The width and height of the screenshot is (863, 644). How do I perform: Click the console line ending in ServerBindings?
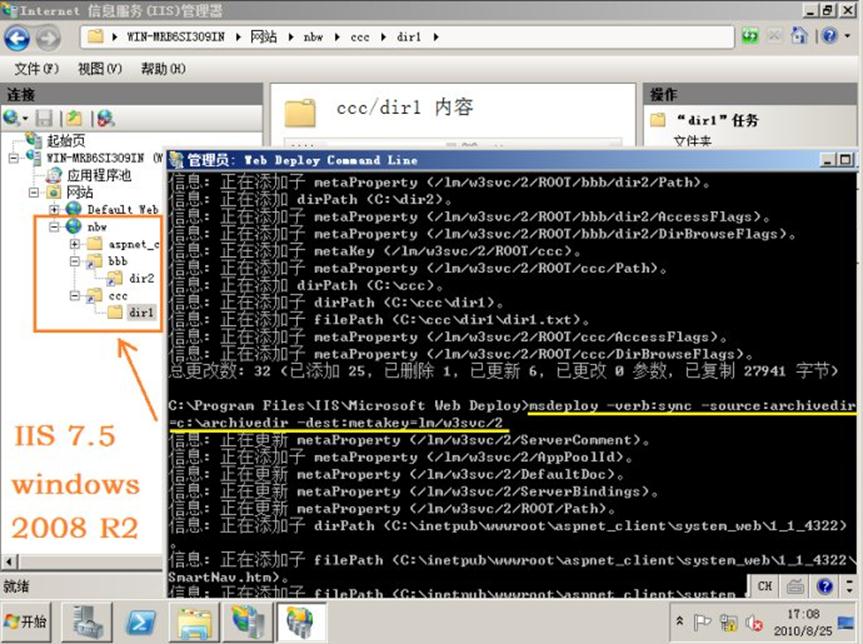pos(413,491)
